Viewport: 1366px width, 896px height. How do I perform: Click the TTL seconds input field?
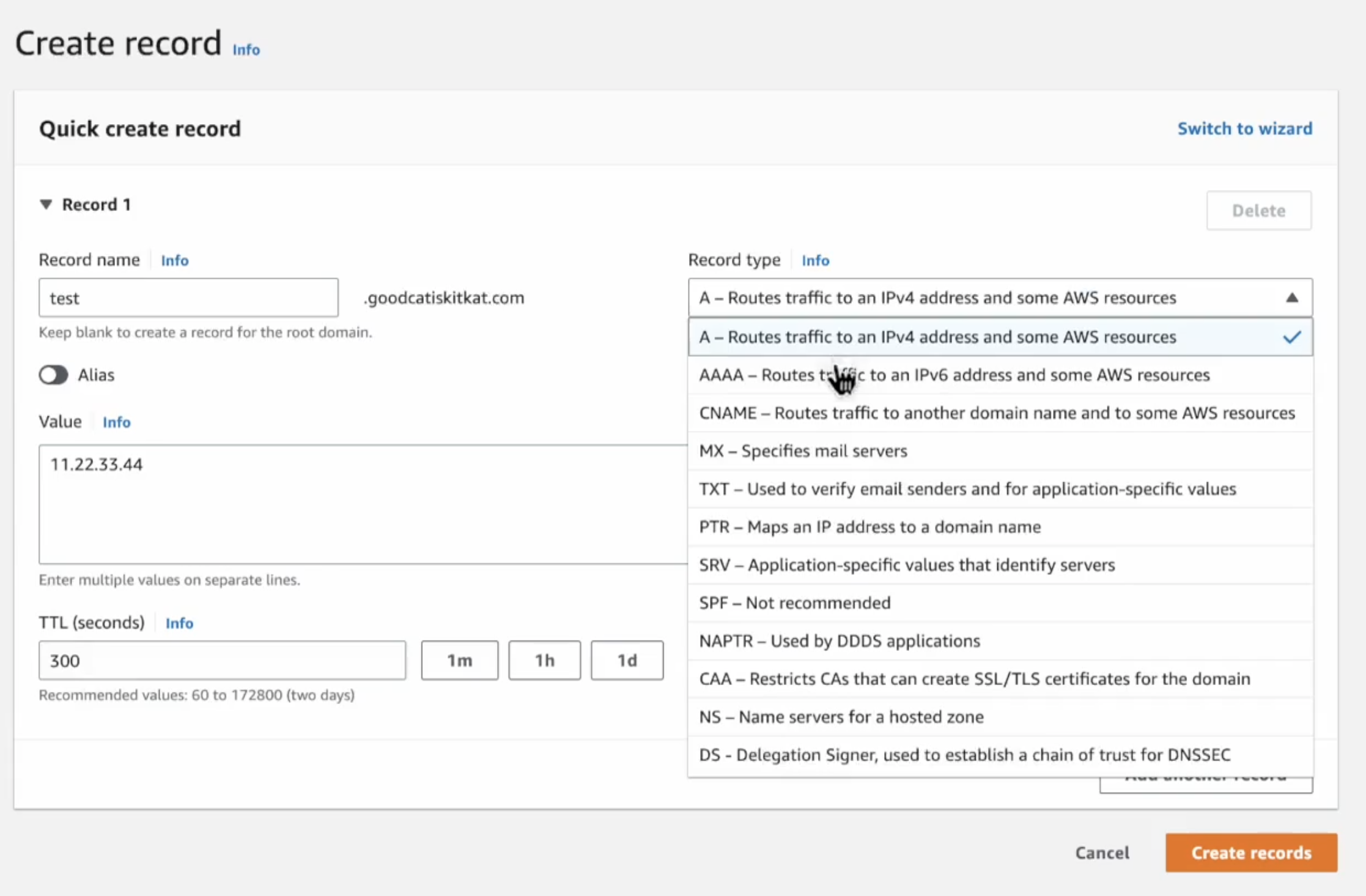pyautogui.click(x=222, y=660)
